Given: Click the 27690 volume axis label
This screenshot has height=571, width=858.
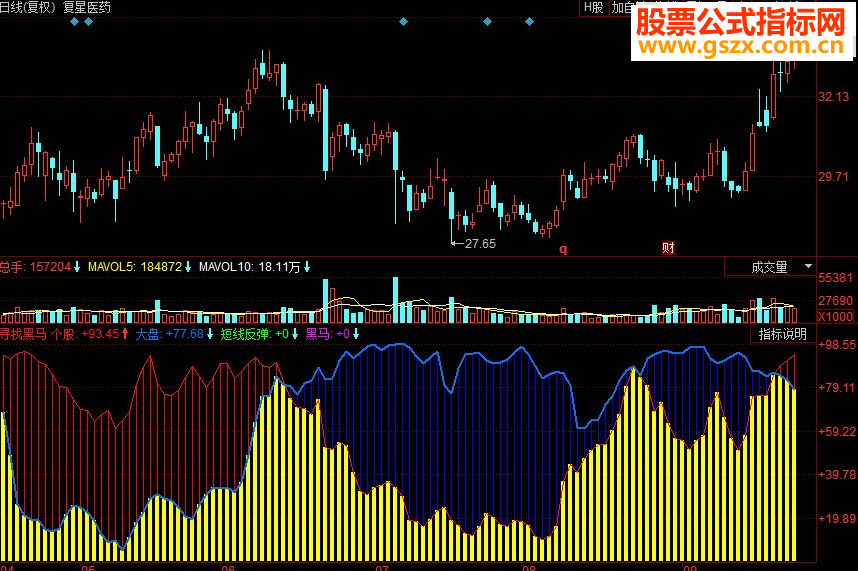Looking at the screenshot, I should pyautogui.click(x=835, y=300).
